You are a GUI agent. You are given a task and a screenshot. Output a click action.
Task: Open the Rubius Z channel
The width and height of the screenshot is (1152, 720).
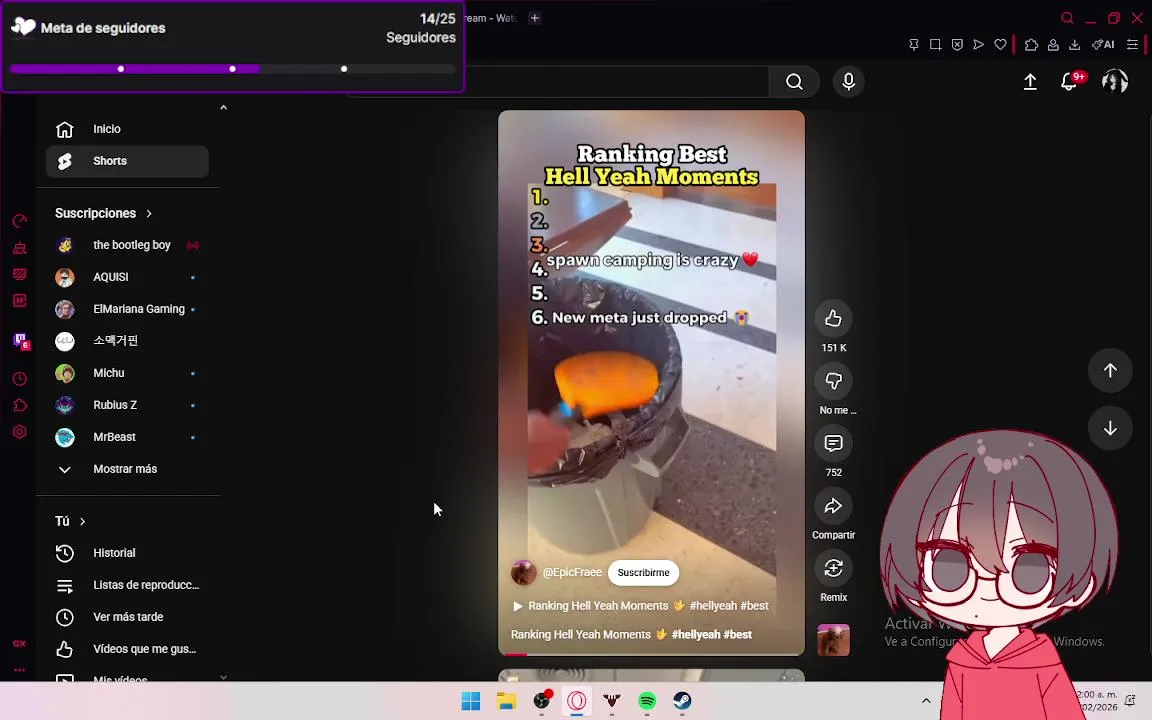[127, 405]
